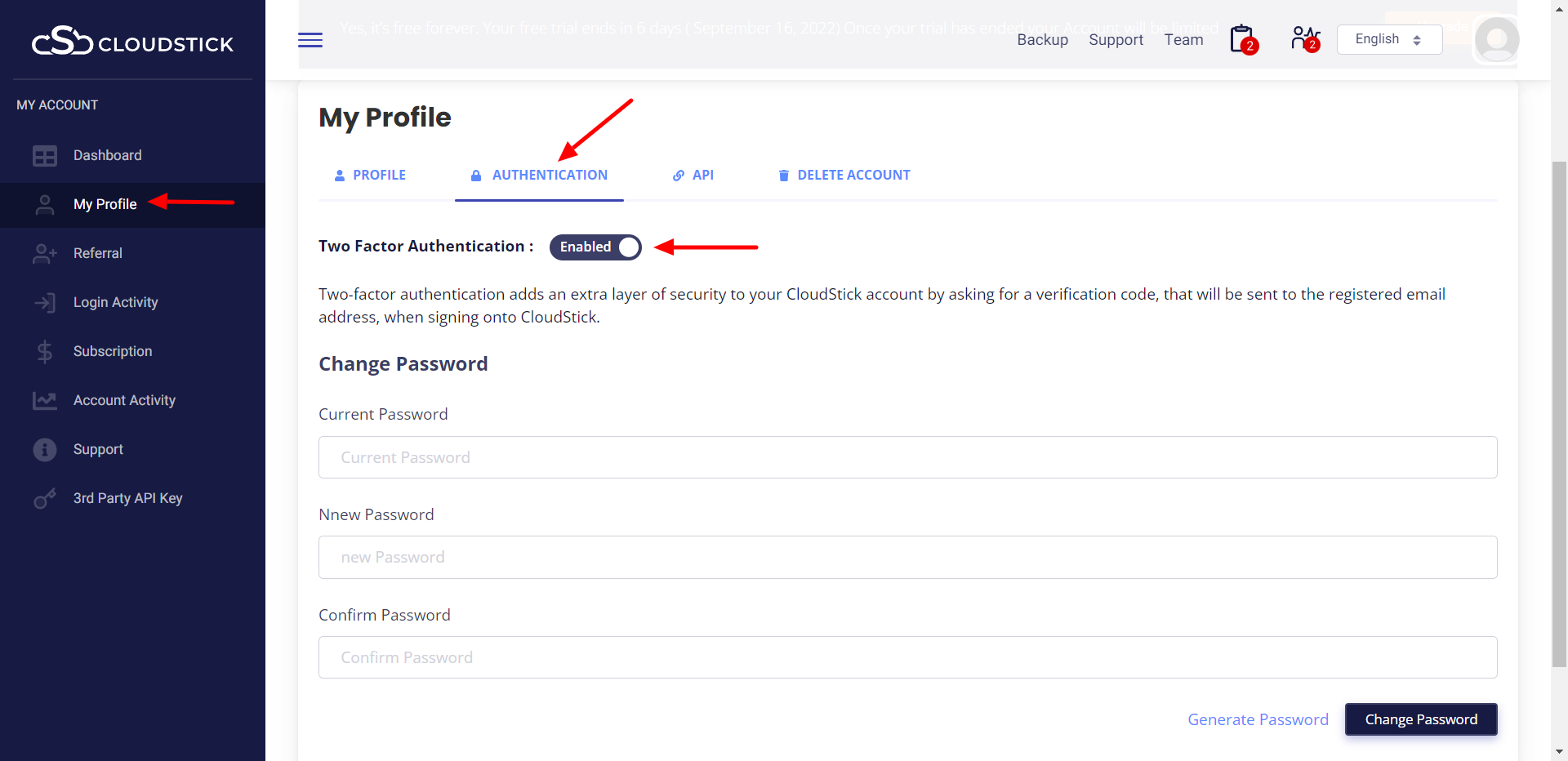Open 3rd Party API Key page
The height and width of the screenshot is (761, 1568).
pyautogui.click(x=127, y=498)
